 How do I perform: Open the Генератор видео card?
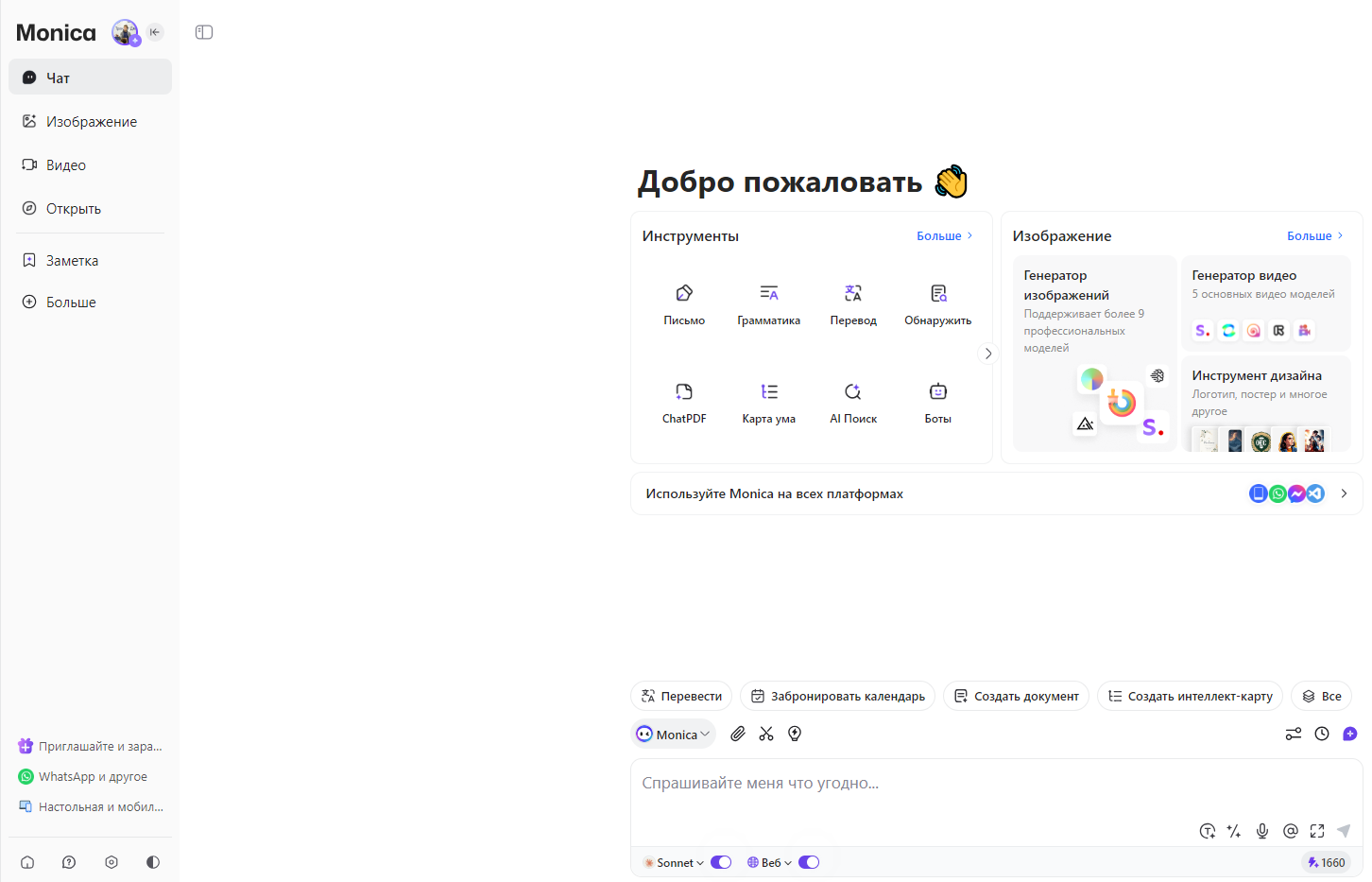pyautogui.click(x=1266, y=303)
